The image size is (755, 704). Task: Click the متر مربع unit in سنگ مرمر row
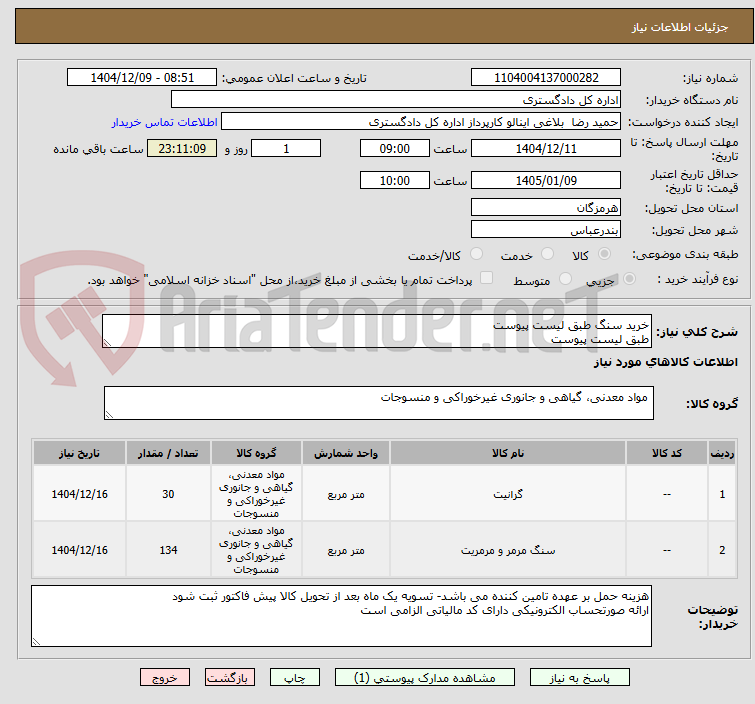(346, 550)
